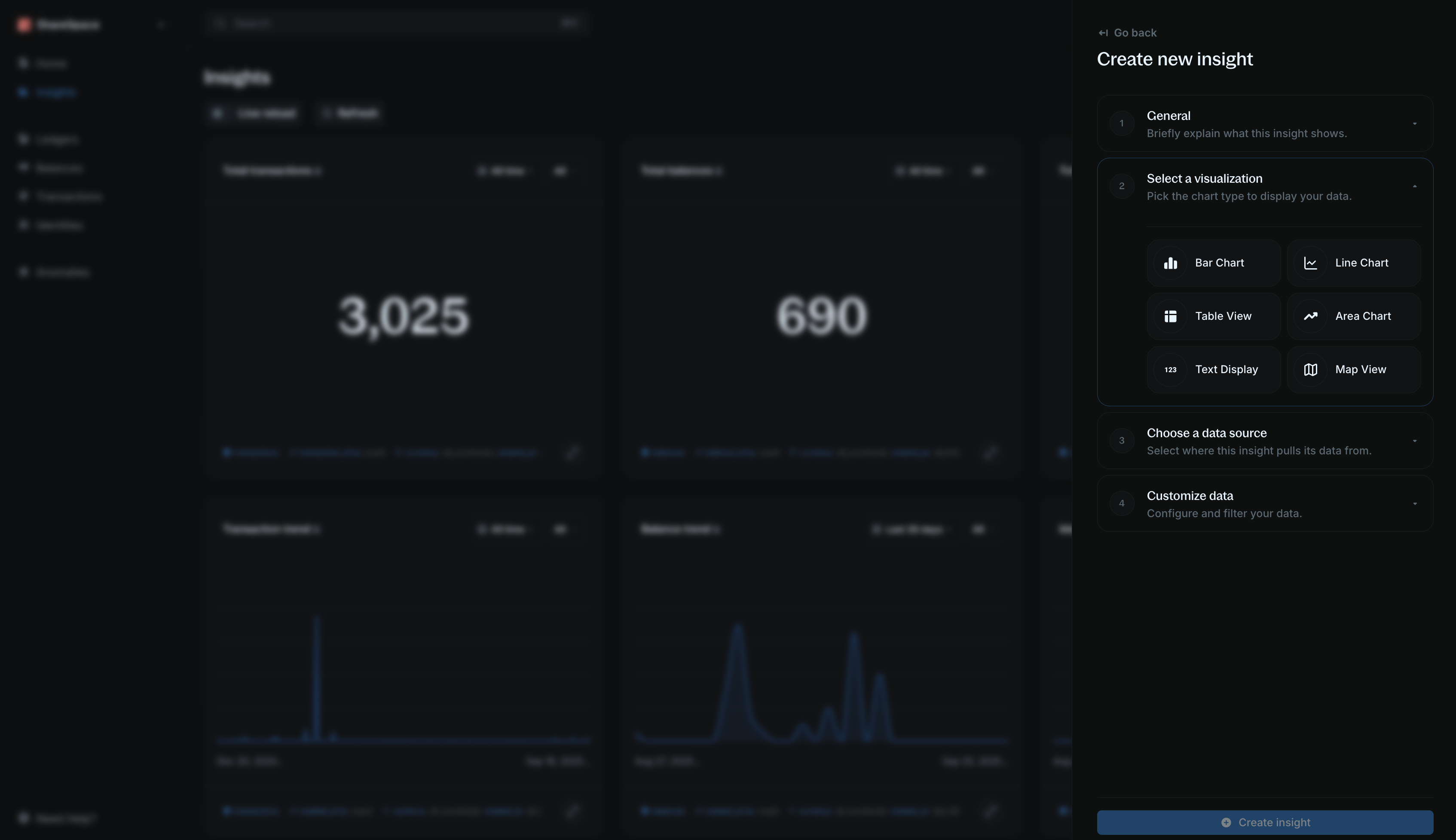1456x840 pixels.
Task: Collapse the Select a visualization section
Action: coord(1415,186)
